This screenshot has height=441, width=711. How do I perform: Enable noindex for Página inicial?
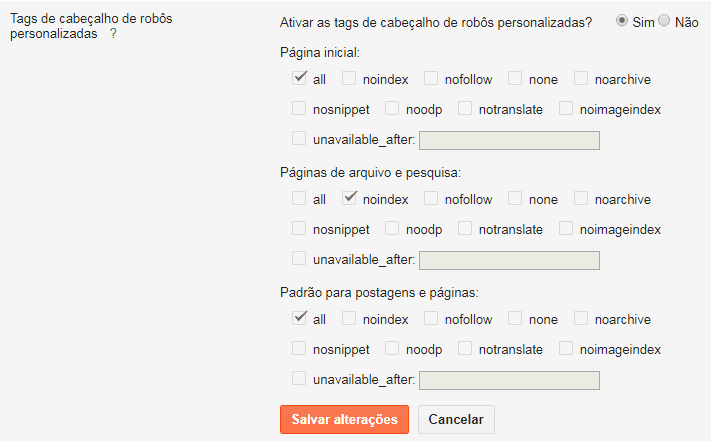point(349,78)
